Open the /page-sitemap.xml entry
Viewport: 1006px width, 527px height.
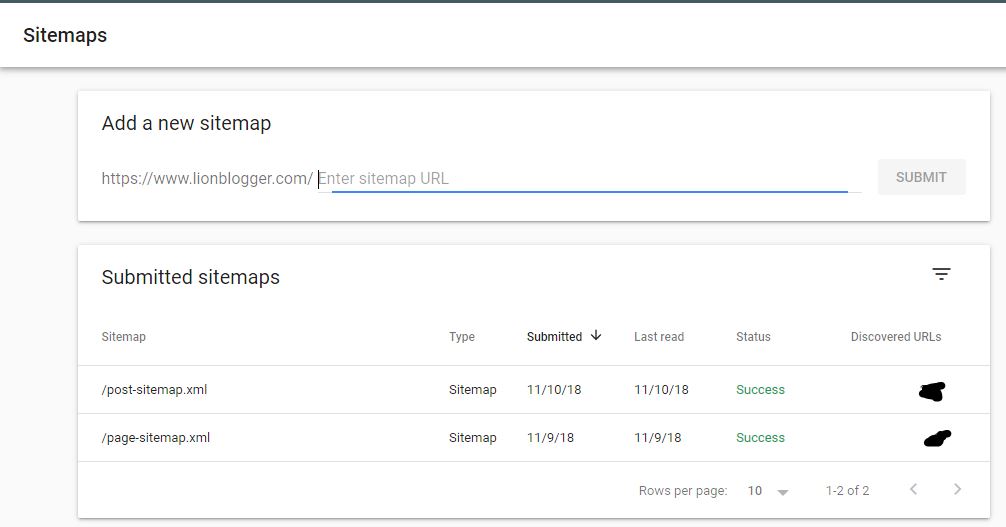(x=155, y=438)
